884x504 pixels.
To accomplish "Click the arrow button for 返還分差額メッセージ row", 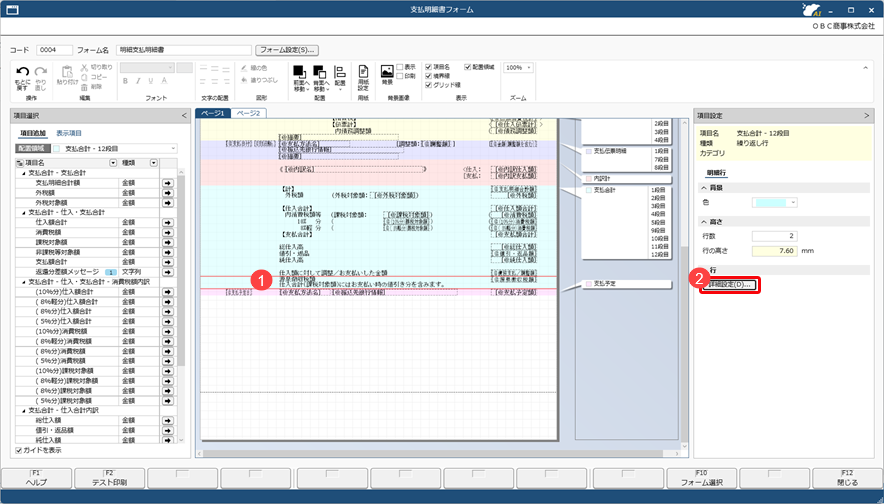I will [x=168, y=272].
